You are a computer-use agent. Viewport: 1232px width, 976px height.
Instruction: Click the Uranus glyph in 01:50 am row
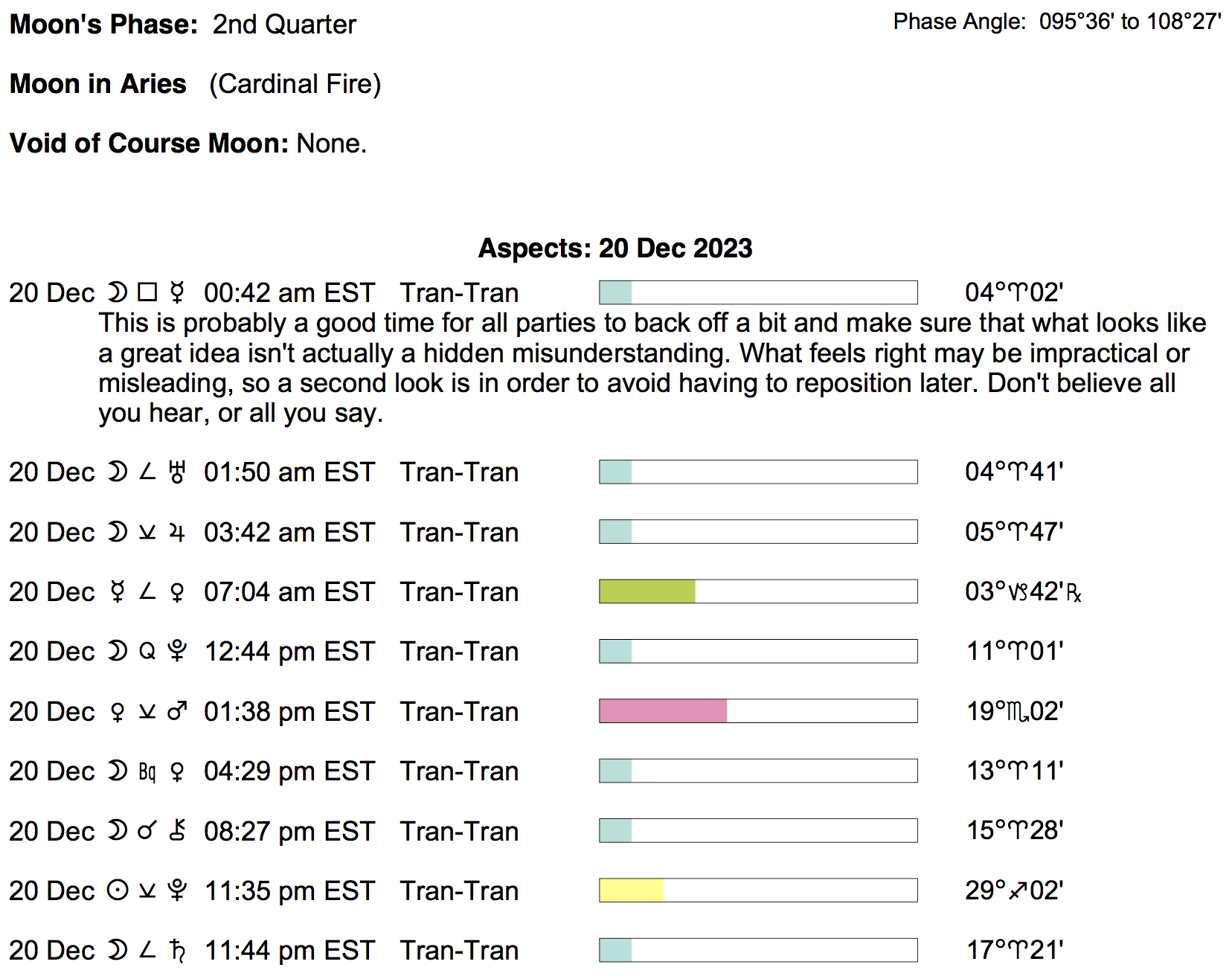177,472
